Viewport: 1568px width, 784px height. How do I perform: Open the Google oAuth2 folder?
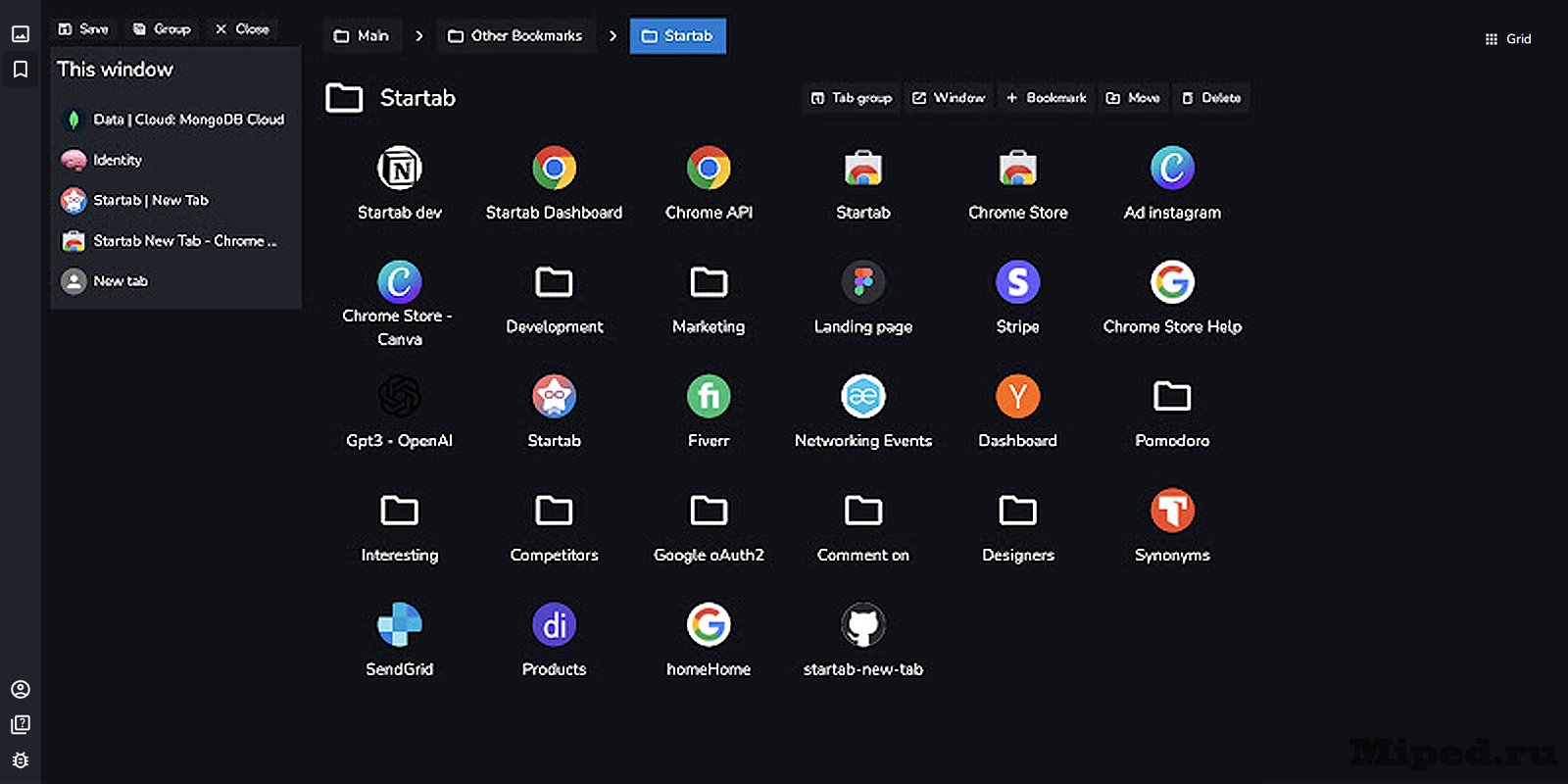(x=709, y=527)
